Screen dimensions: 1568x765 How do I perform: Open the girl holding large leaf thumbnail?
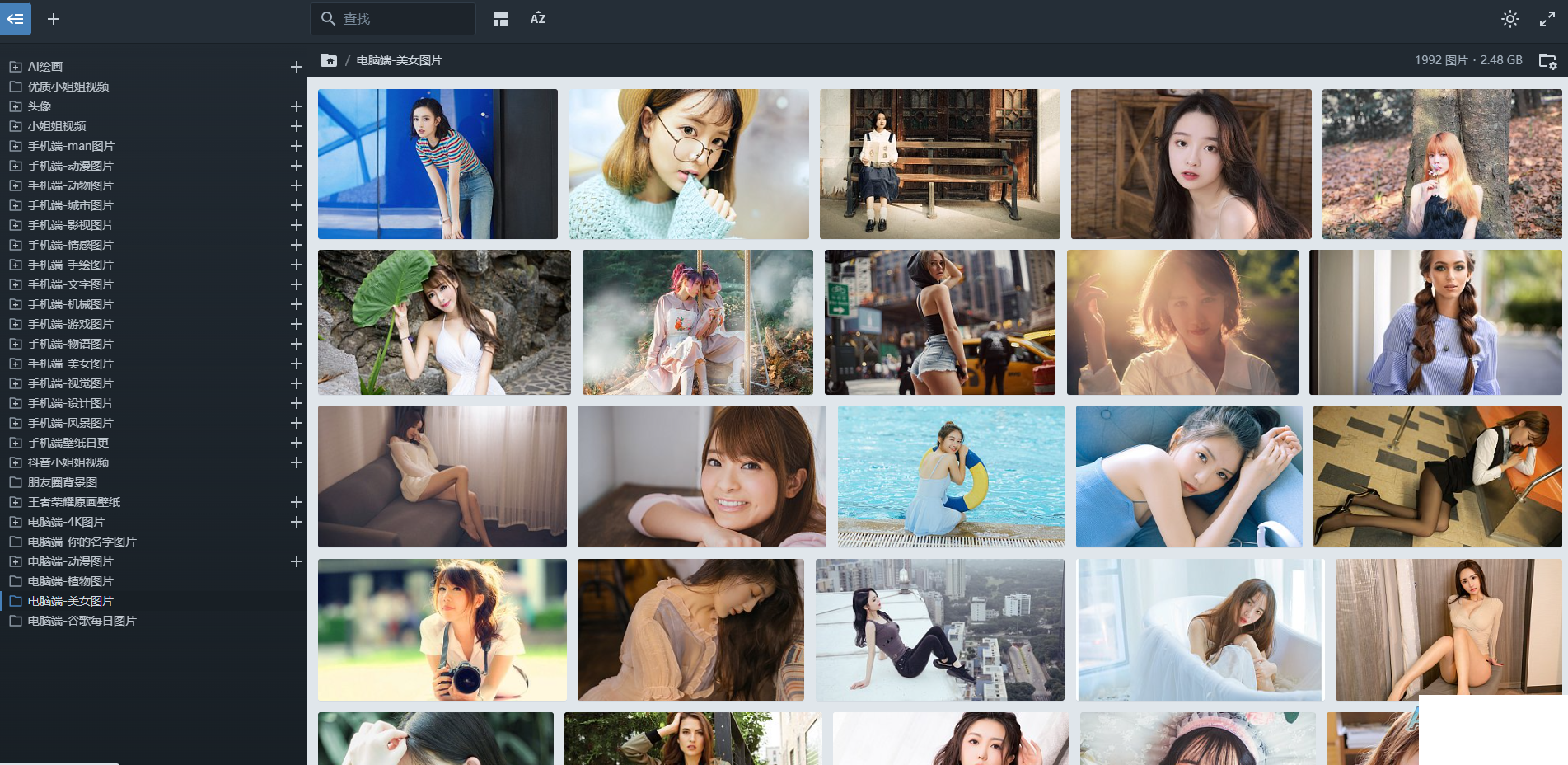click(x=444, y=322)
